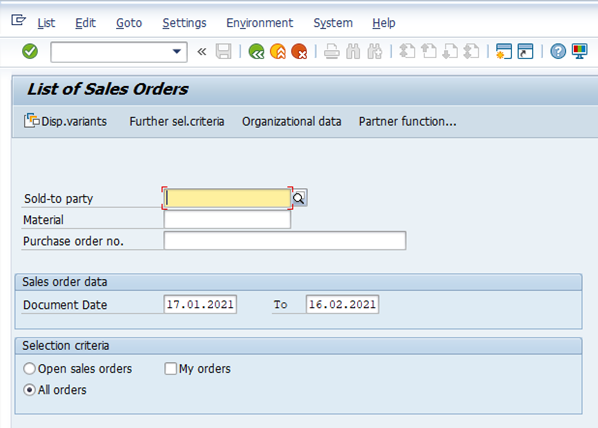Screen dimensions: 598x428
Task: Select All orders radio button
Action: (x=29, y=390)
